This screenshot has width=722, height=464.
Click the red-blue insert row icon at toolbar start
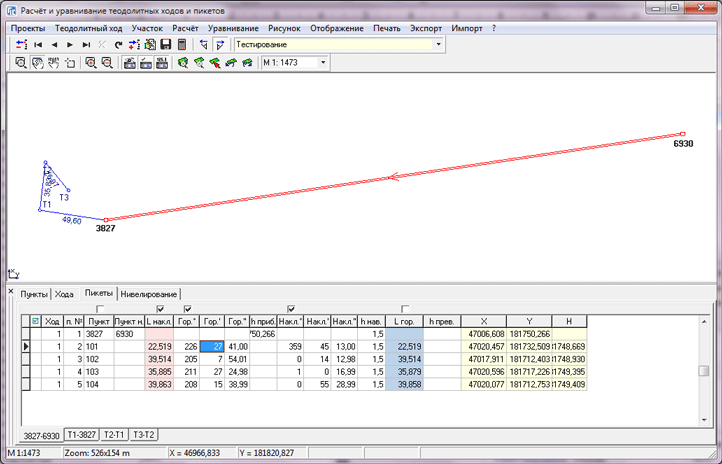coord(21,45)
